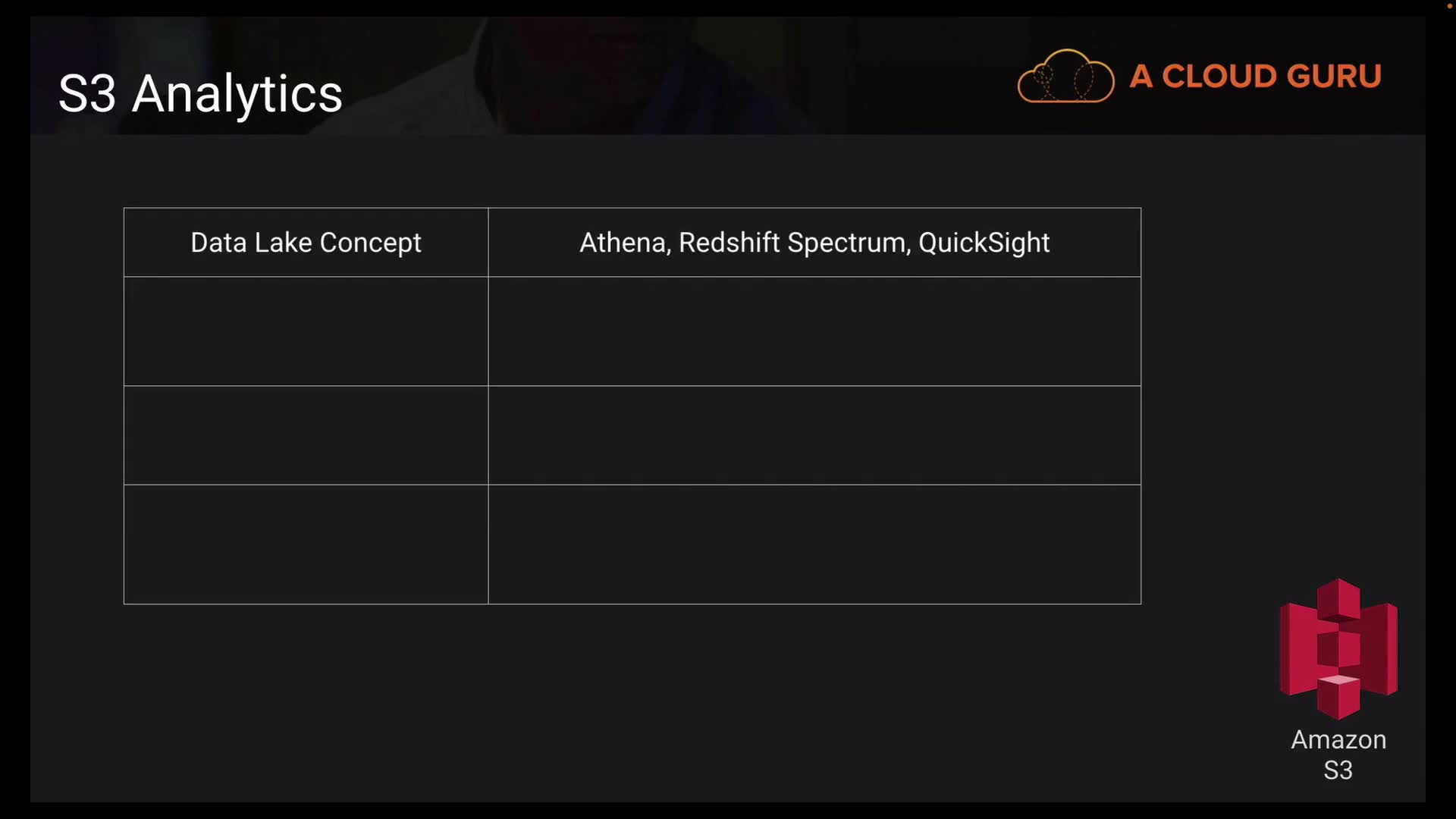Select the bottom-left empty table cell

point(306,544)
